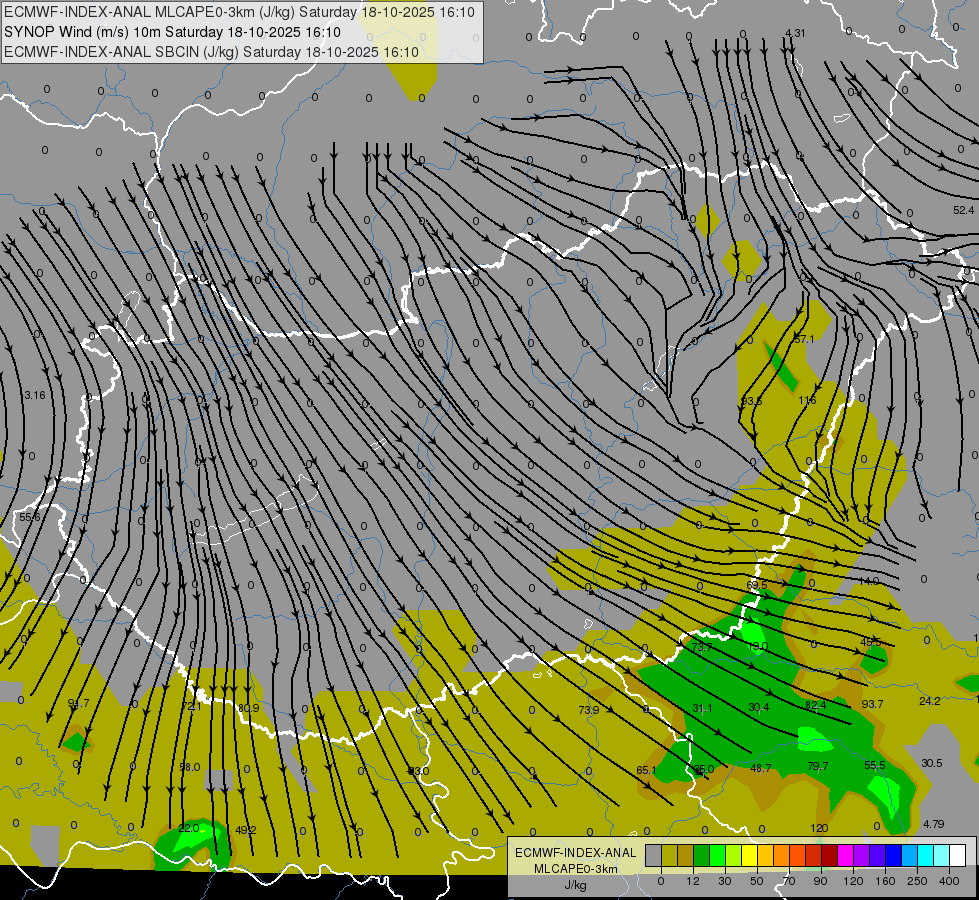Viewport: 979px width, 900px height.
Task: Select the magenta swatch in the color legend
Action: pyautogui.click(x=845, y=855)
